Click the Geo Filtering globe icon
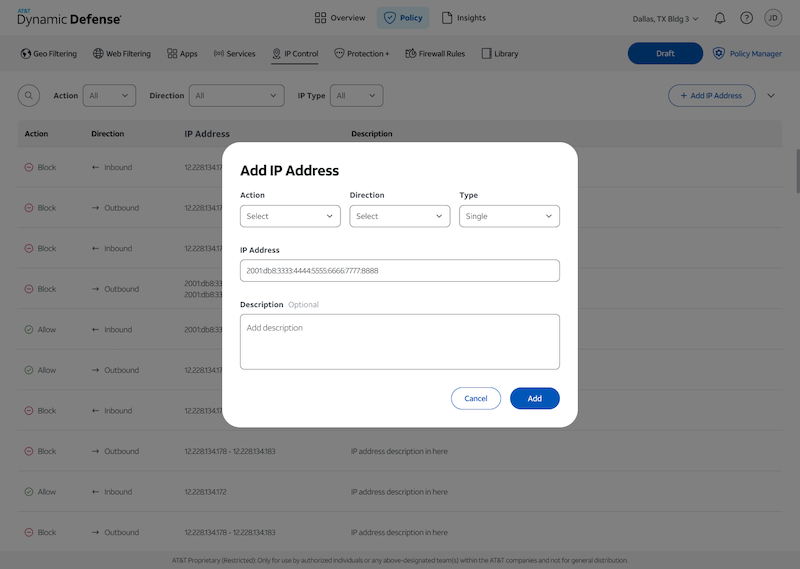 26,54
